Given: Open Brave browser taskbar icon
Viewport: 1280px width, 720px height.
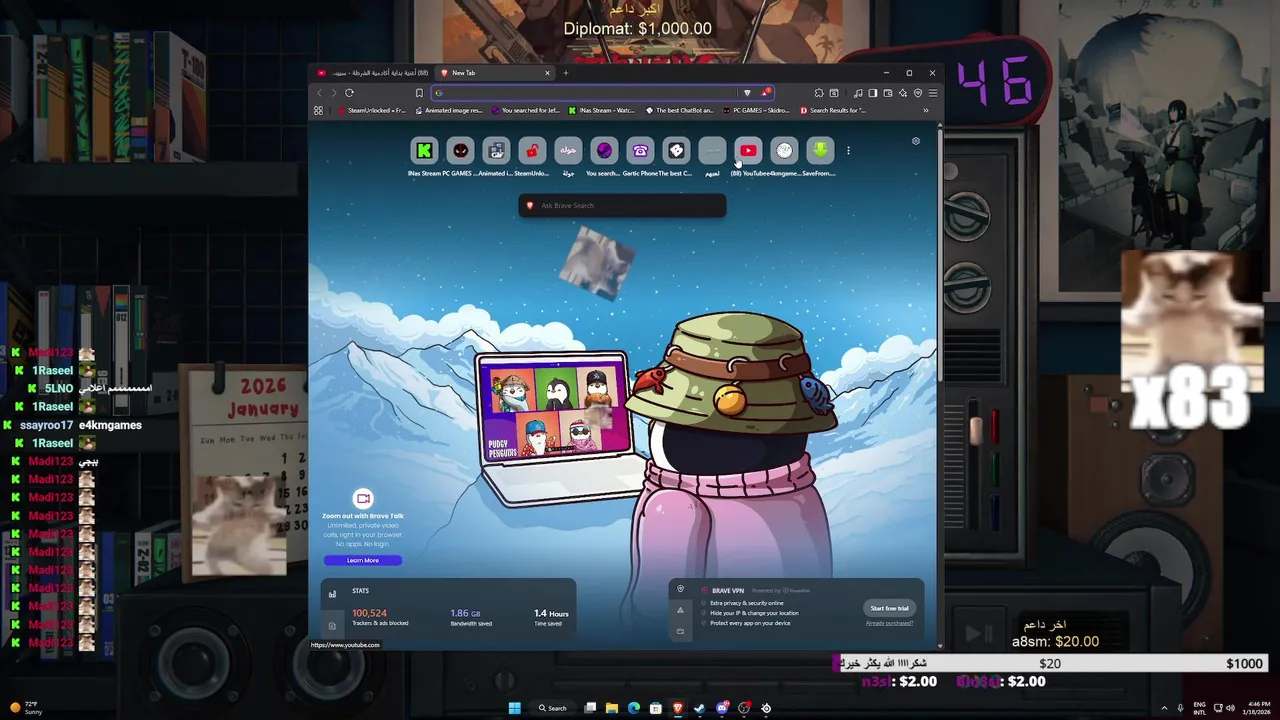Looking at the screenshot, I should point(677,708).
